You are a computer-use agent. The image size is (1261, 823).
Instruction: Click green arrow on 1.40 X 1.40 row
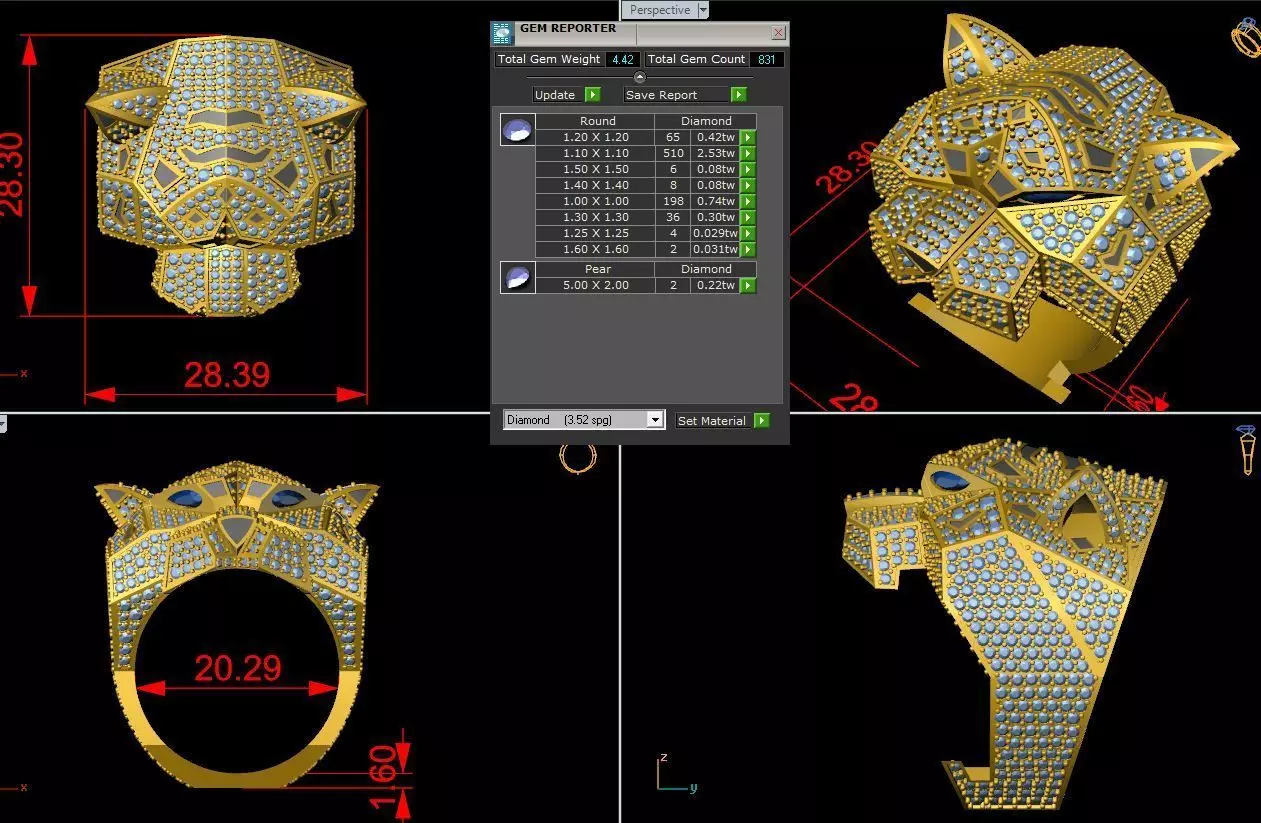point(747,185)
